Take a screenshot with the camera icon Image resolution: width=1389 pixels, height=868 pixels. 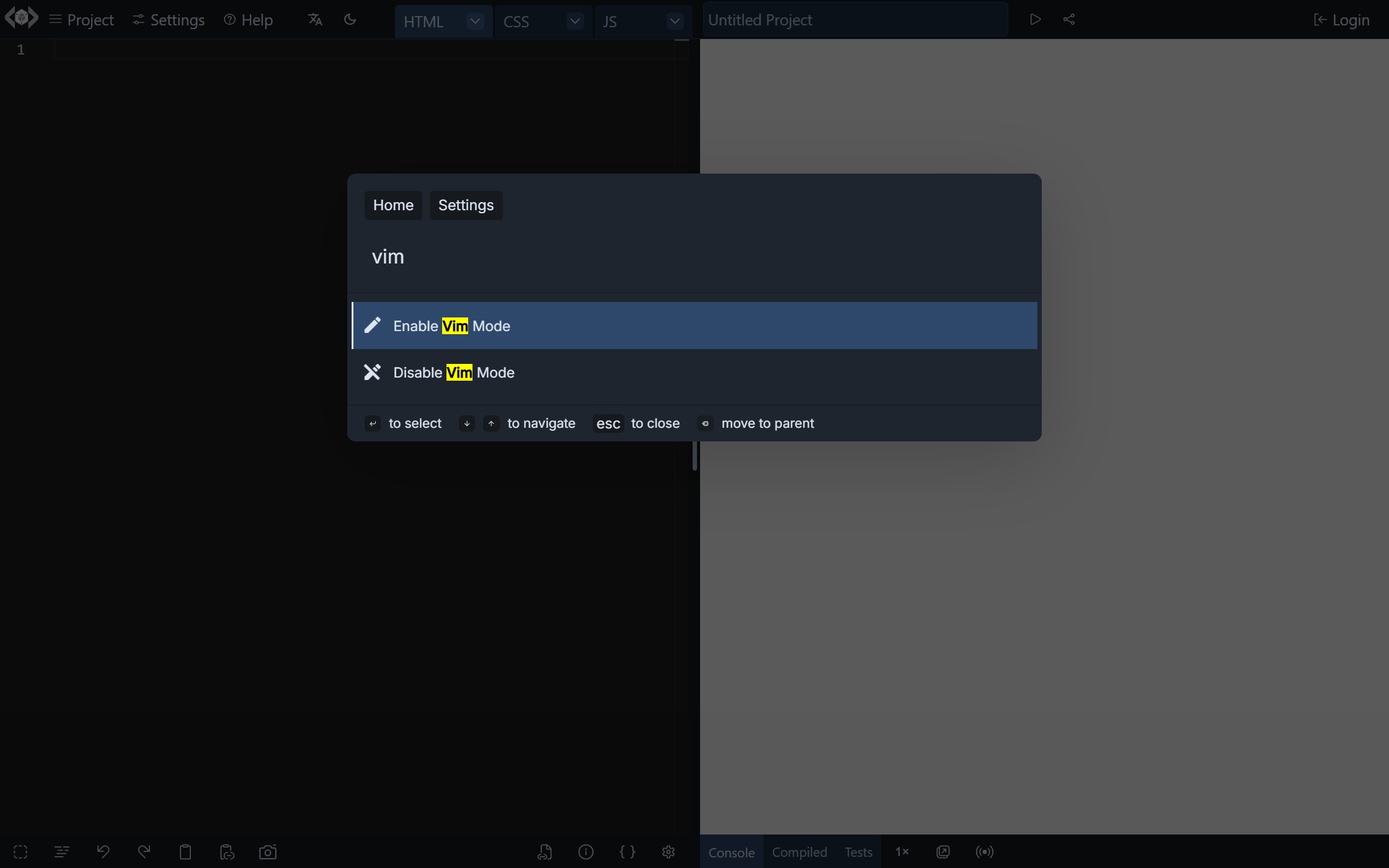268,852
